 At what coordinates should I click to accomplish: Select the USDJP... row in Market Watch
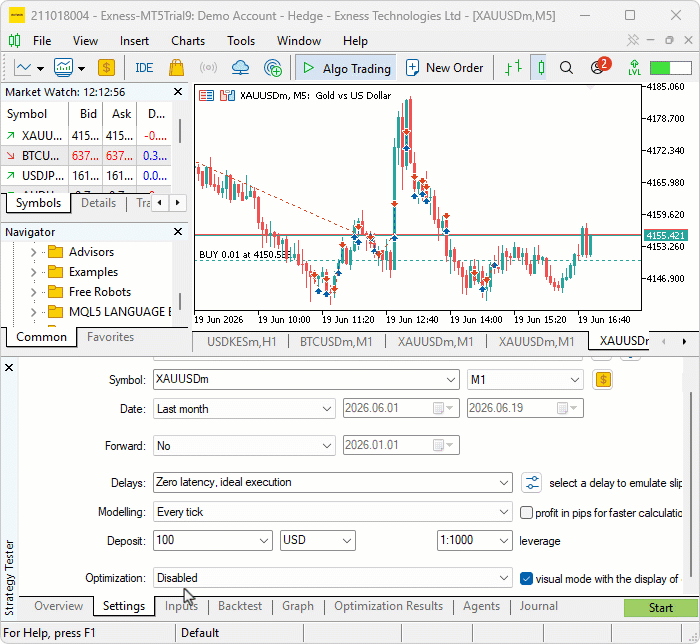coord(87,176)
